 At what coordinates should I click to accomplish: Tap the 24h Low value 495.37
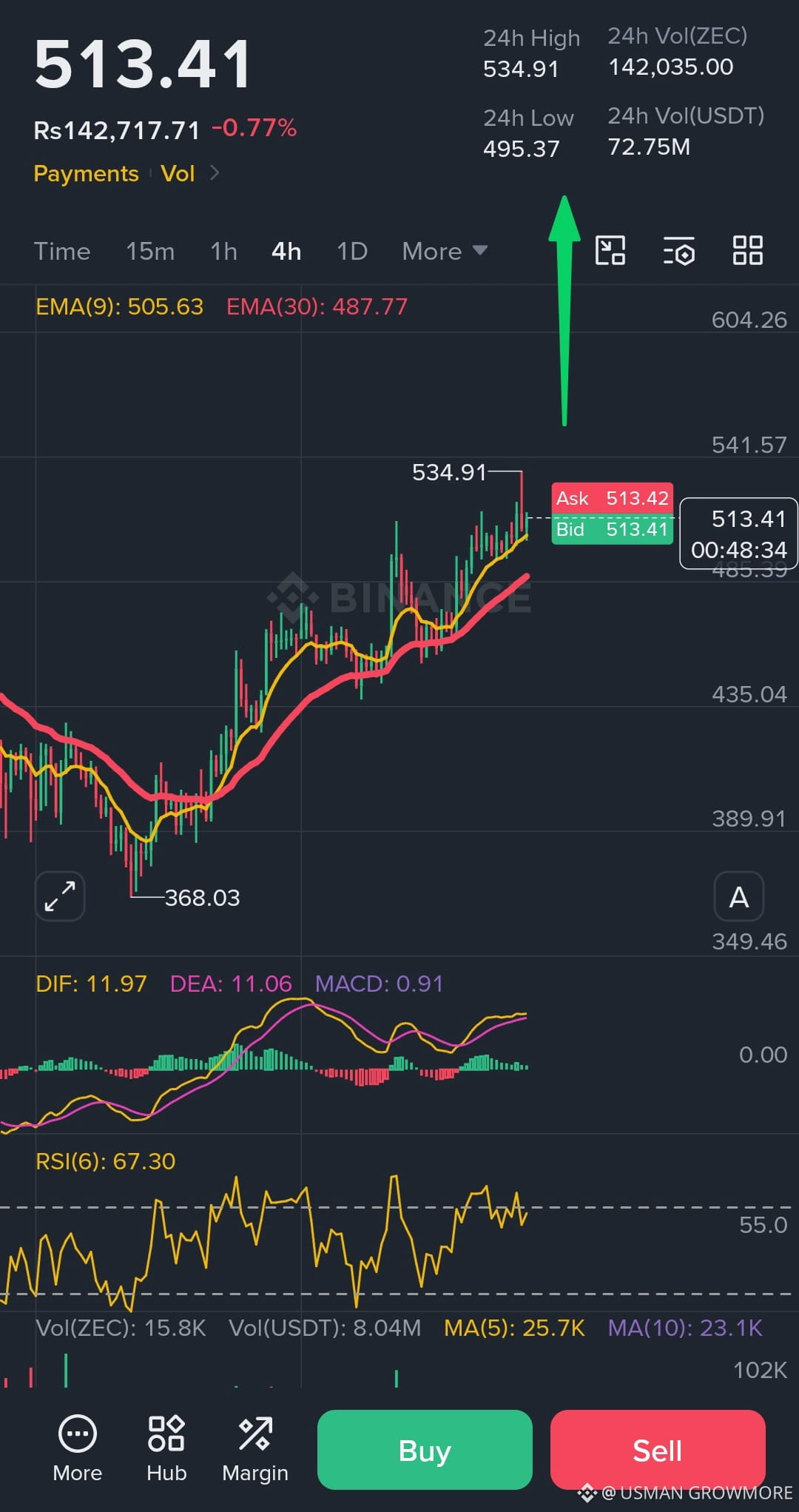tap(521, 149)
